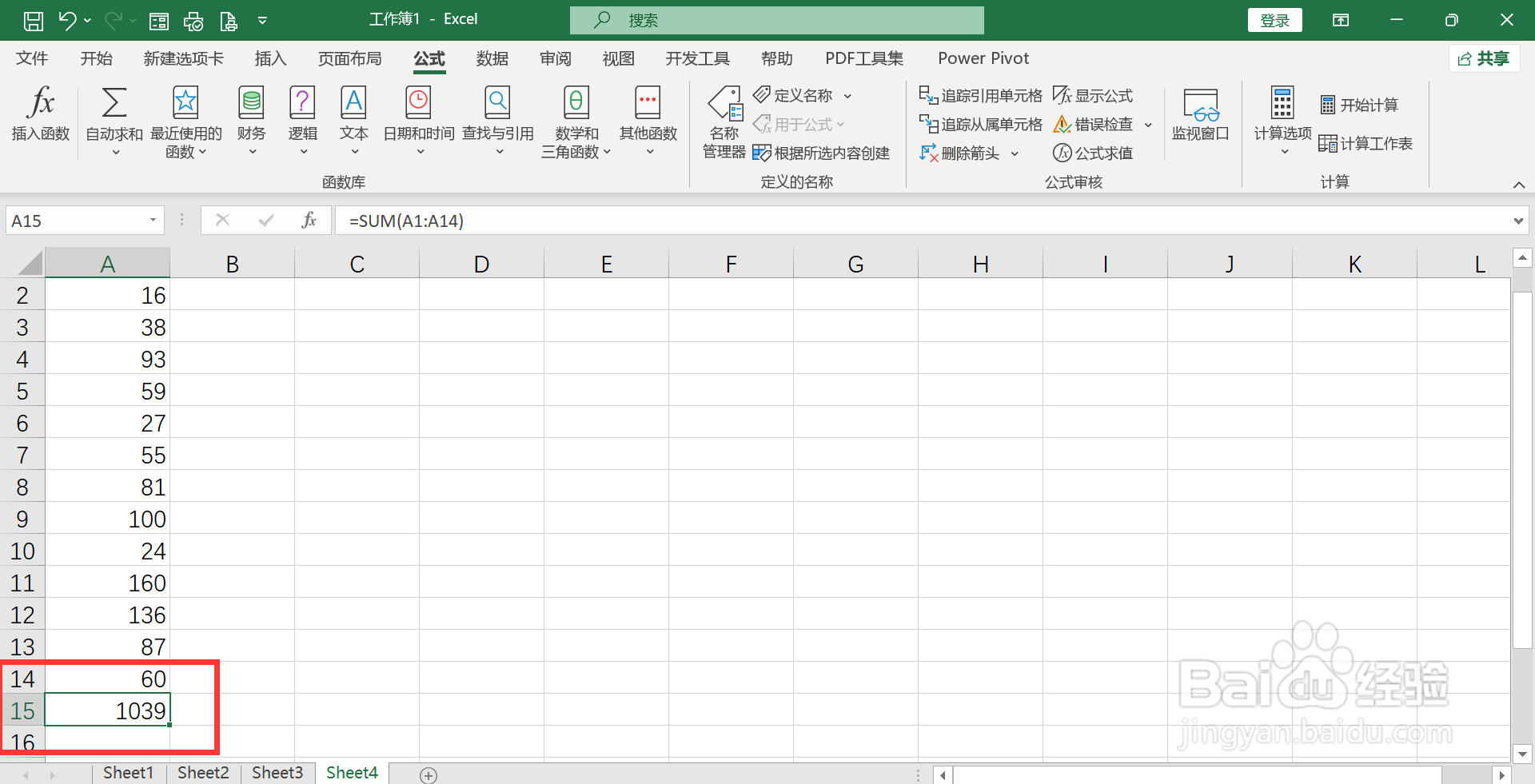
Task: Switch to the Home (开始) tab
Action: click(97, 58)
